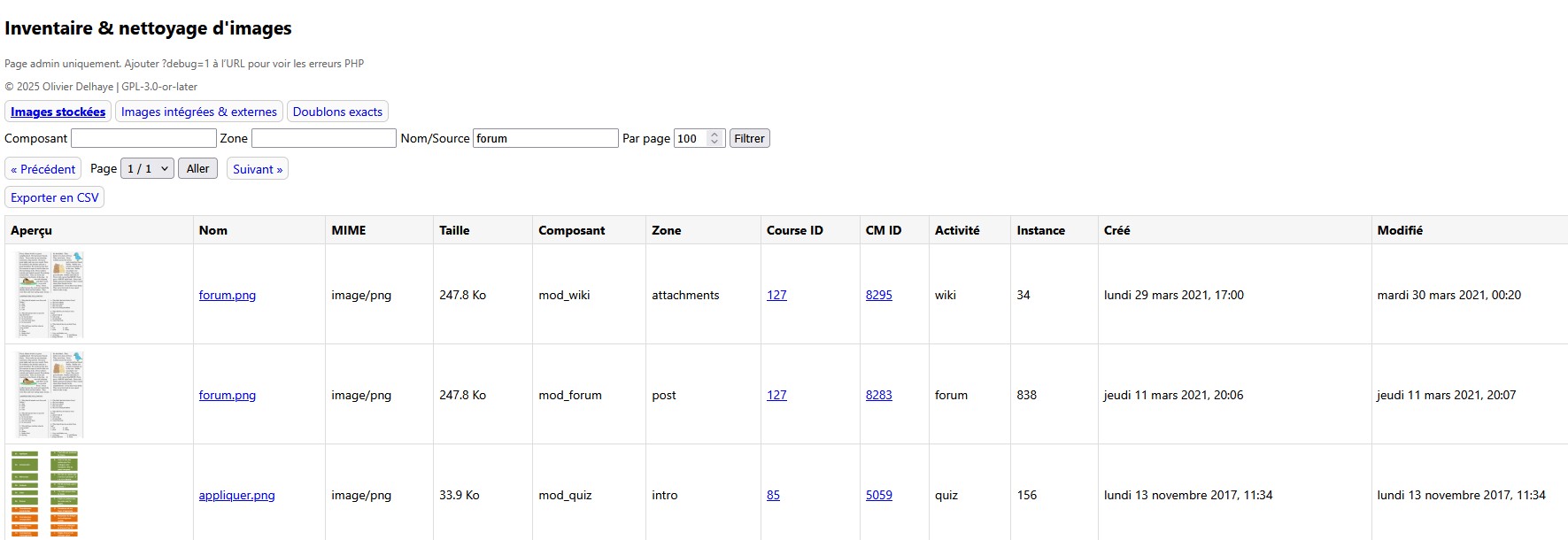Go to the Suivant page

pyautogui.click(x=257, y=169)
